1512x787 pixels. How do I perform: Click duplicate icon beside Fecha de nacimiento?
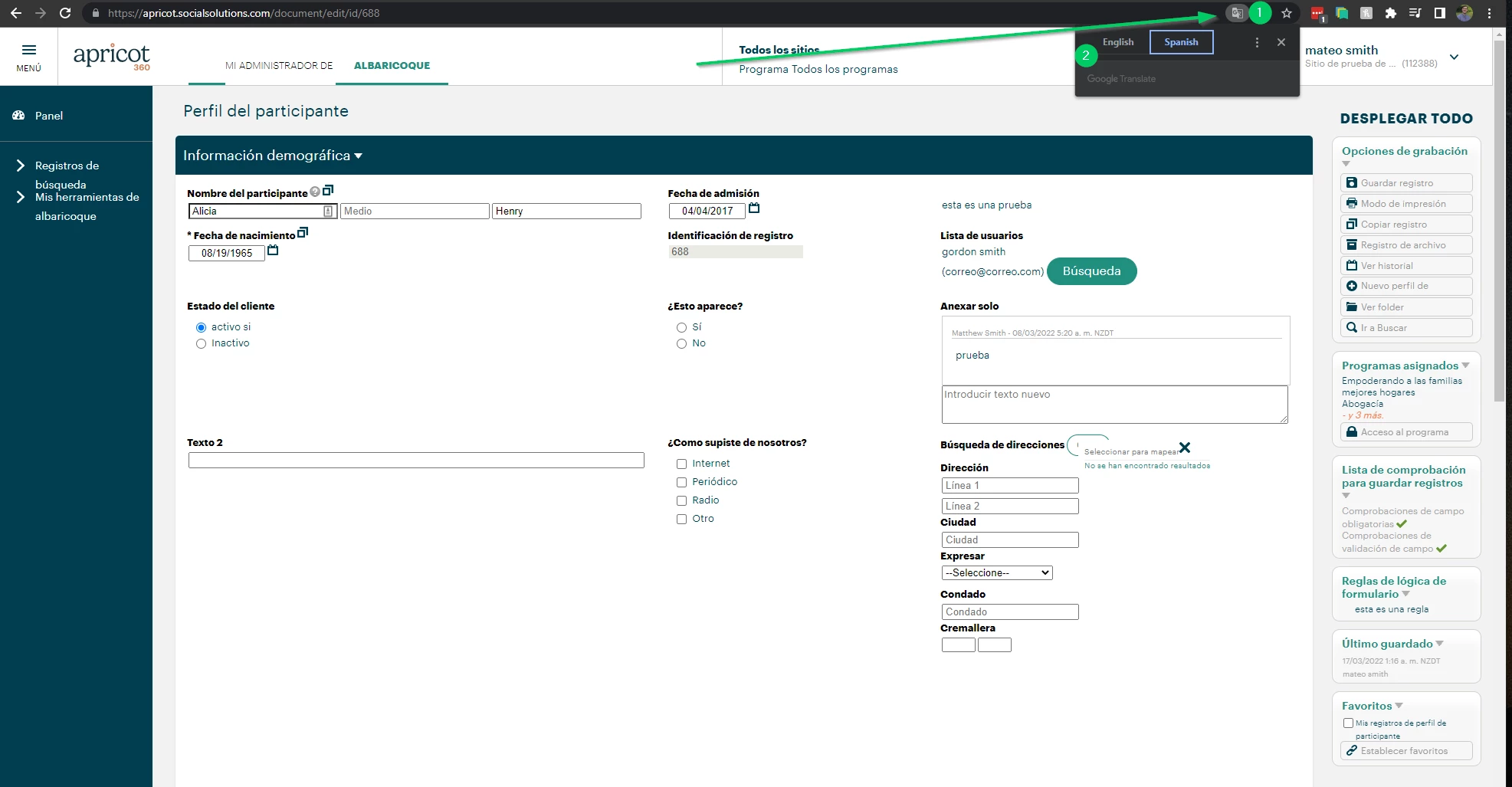[x=303, y=232]
